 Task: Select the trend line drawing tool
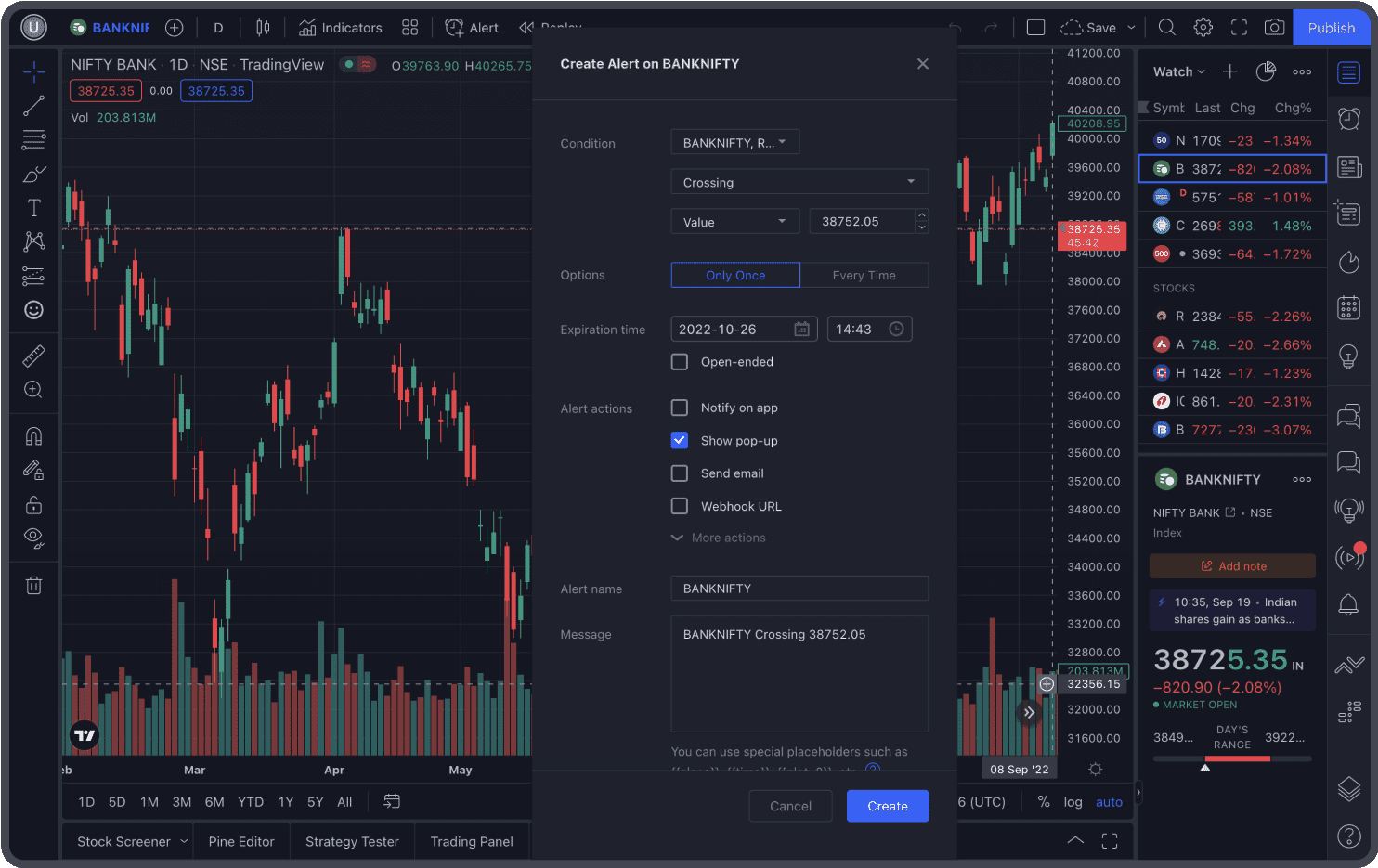click(34, 106)
